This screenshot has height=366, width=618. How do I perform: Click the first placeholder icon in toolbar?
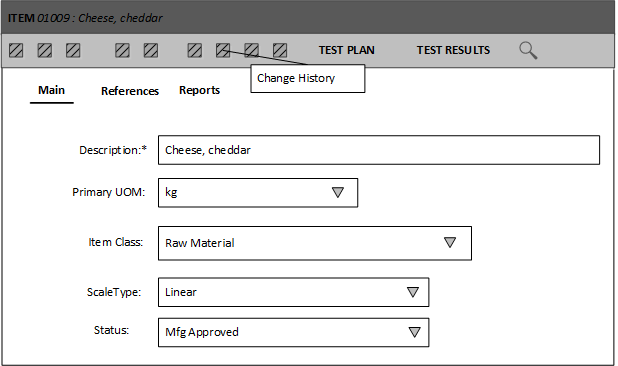pos(16,50)
